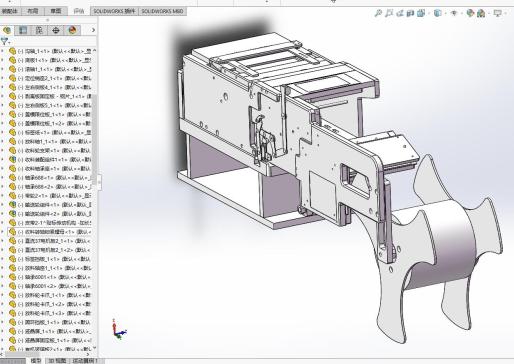Image resolution: width=514 pixels, height=364 pixels.
Task: Click the Apply Scene icon
Action: (x=481, y=13)
